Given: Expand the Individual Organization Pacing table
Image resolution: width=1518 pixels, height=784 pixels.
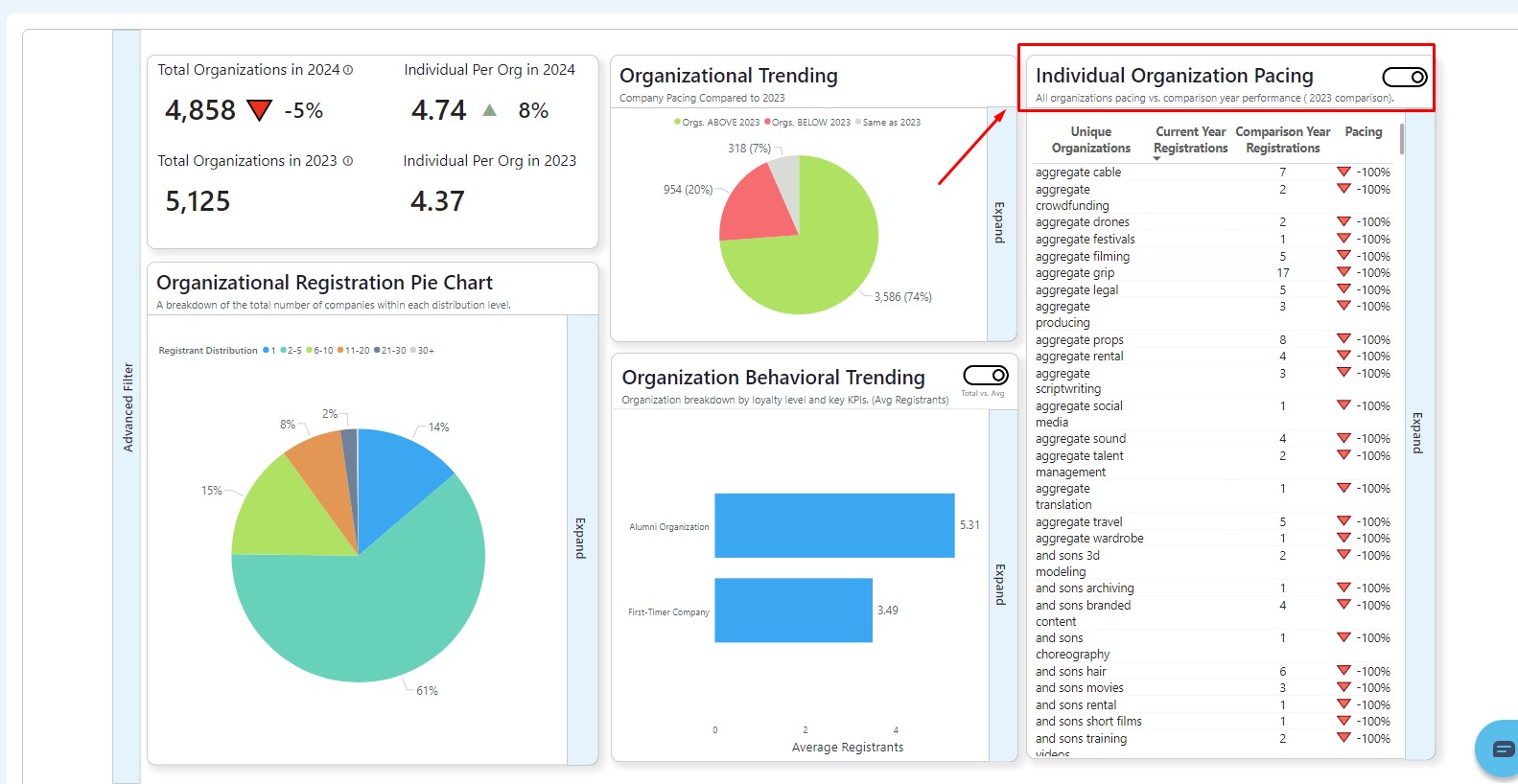Looking at the screenshot, I should (x=1418, y=433).
